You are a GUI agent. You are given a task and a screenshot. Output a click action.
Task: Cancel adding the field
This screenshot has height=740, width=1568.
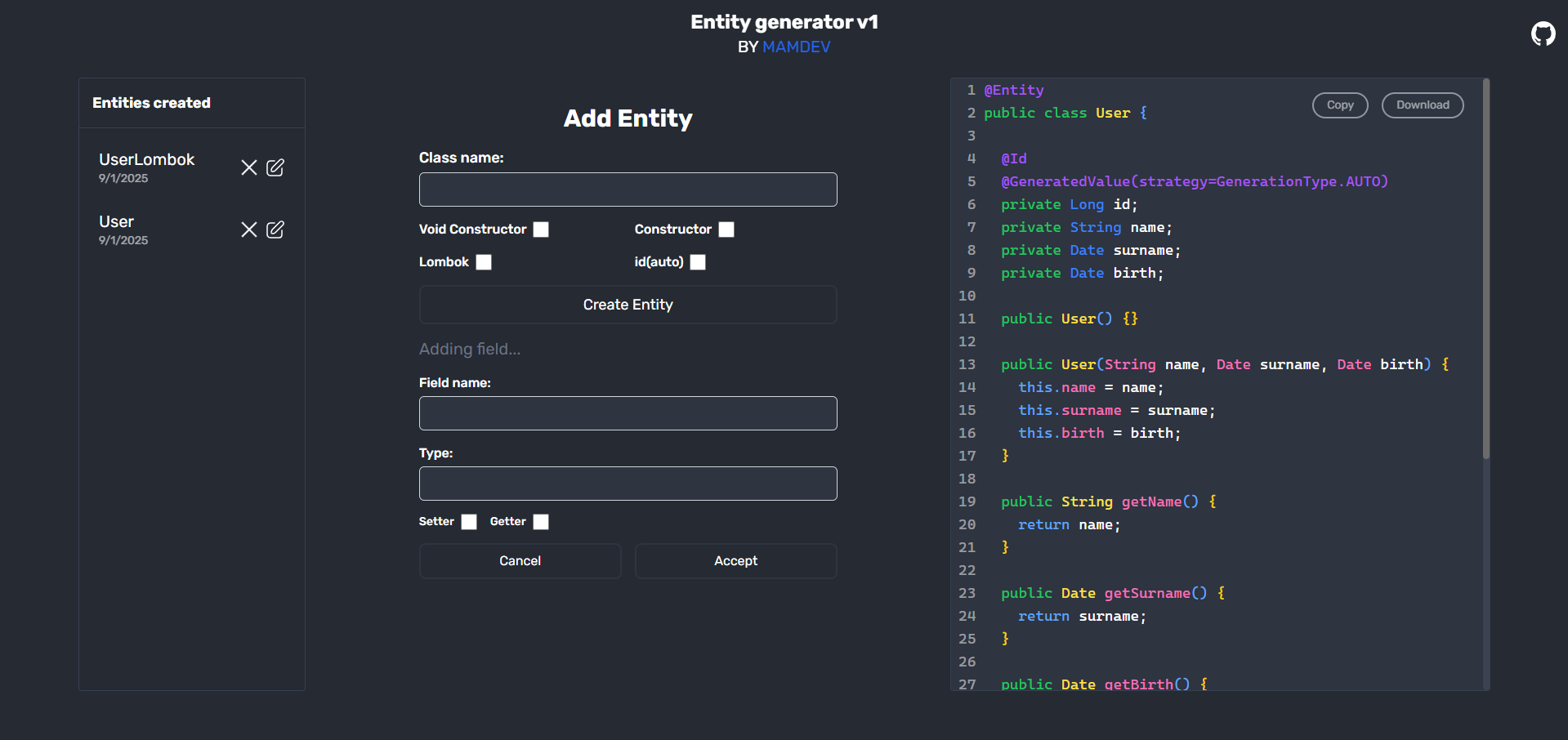click(x=520, y=561)
